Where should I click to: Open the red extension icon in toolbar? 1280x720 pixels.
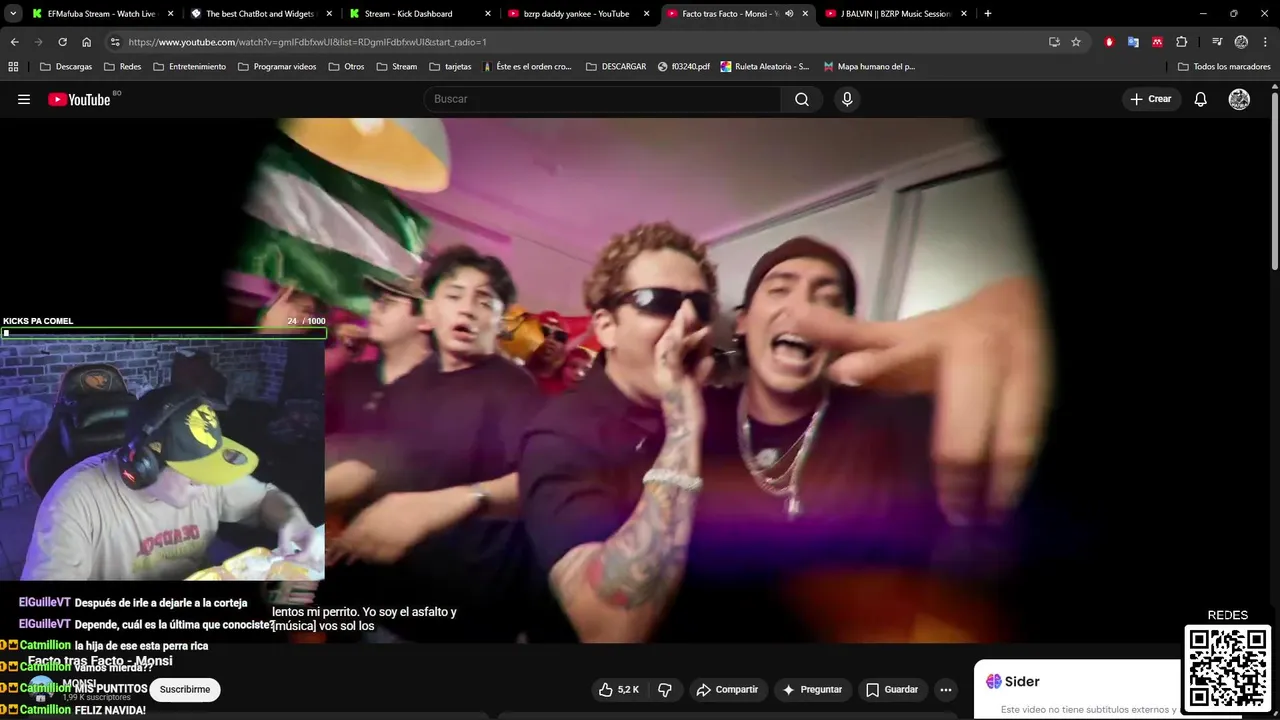[1109, 42]
